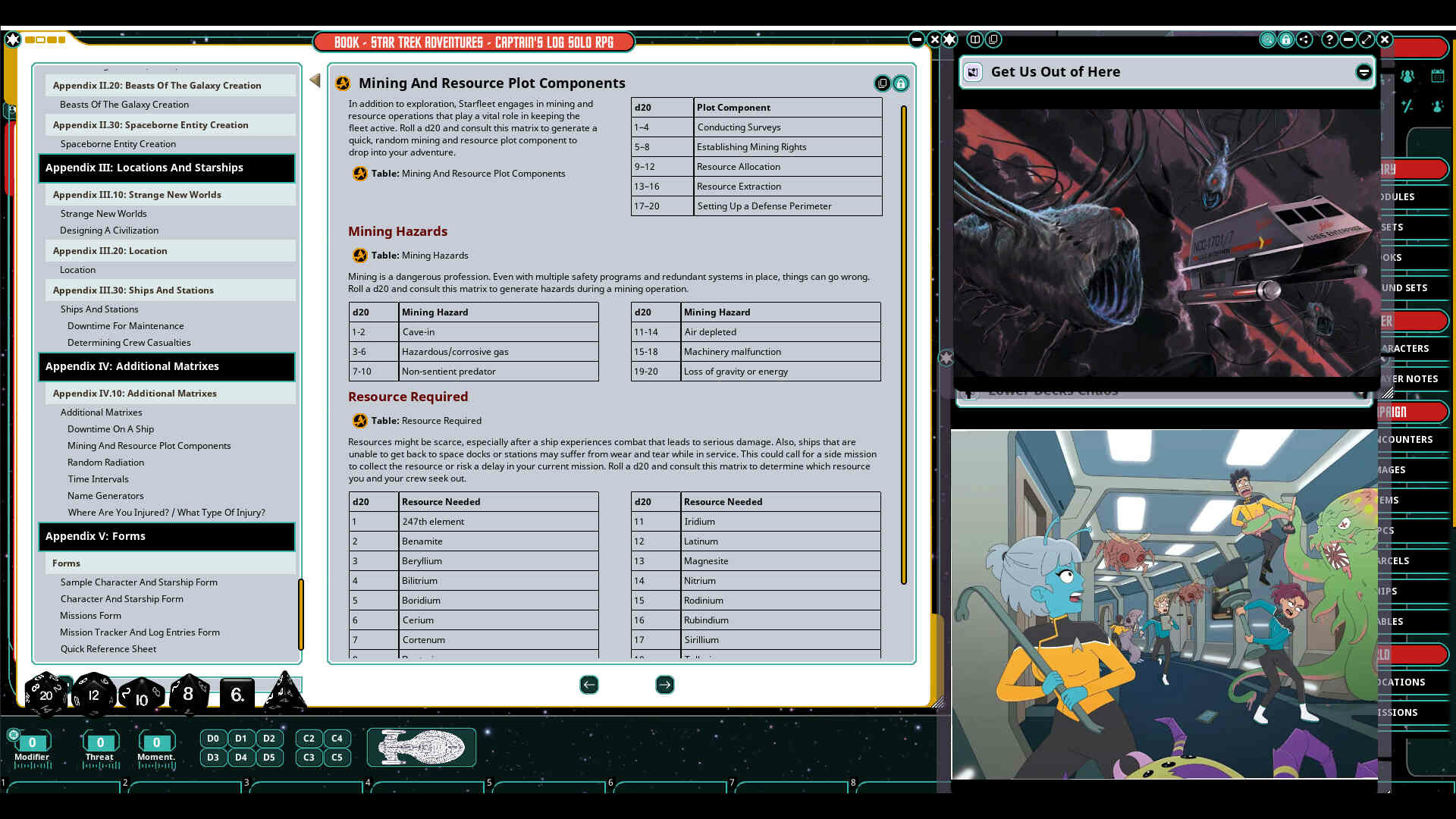Open the party sheet icon in the top-right toolbar
The image size is (1456, 819).
[1408, 75]
